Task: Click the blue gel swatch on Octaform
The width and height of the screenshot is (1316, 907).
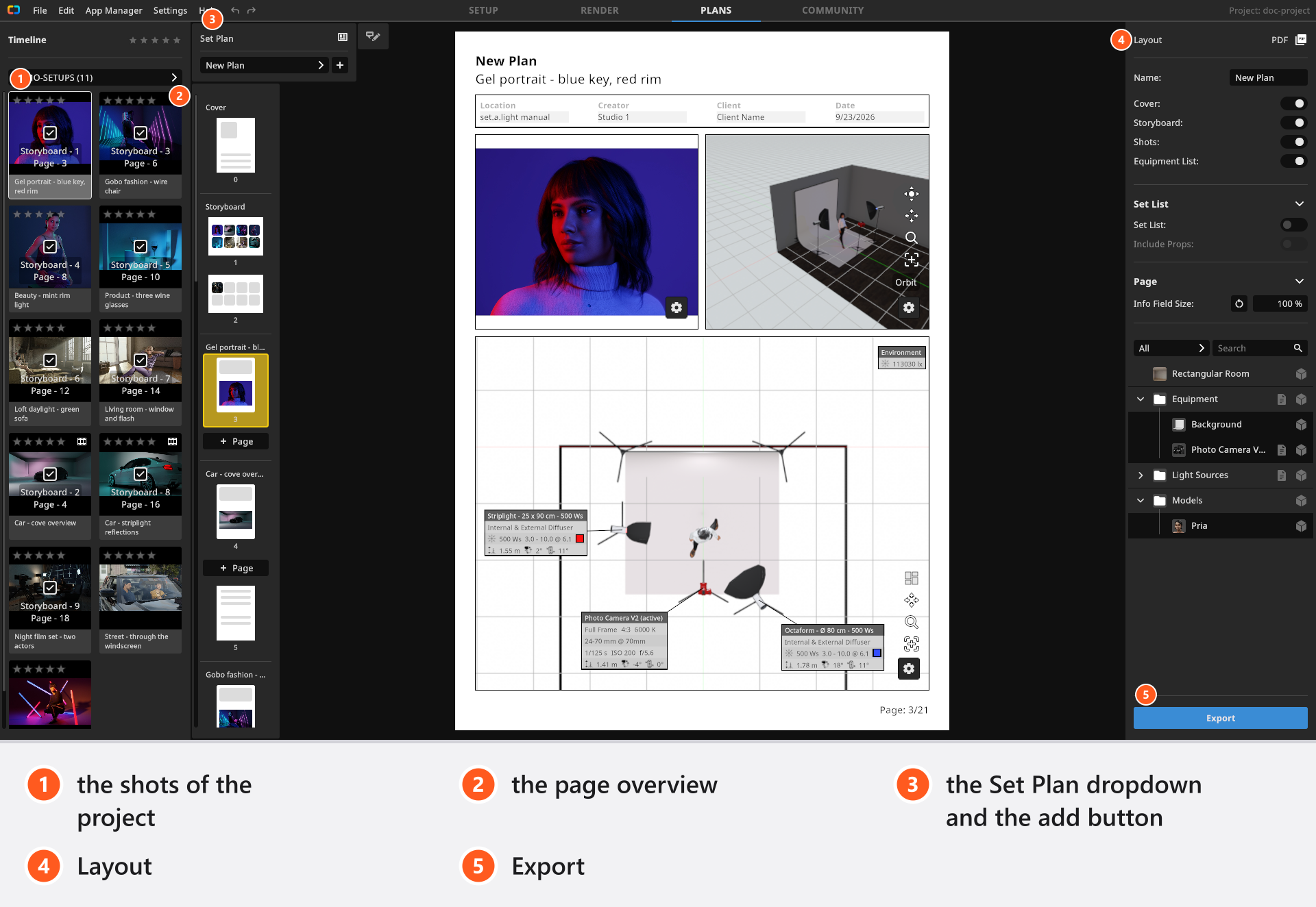Action: (877, 653)
